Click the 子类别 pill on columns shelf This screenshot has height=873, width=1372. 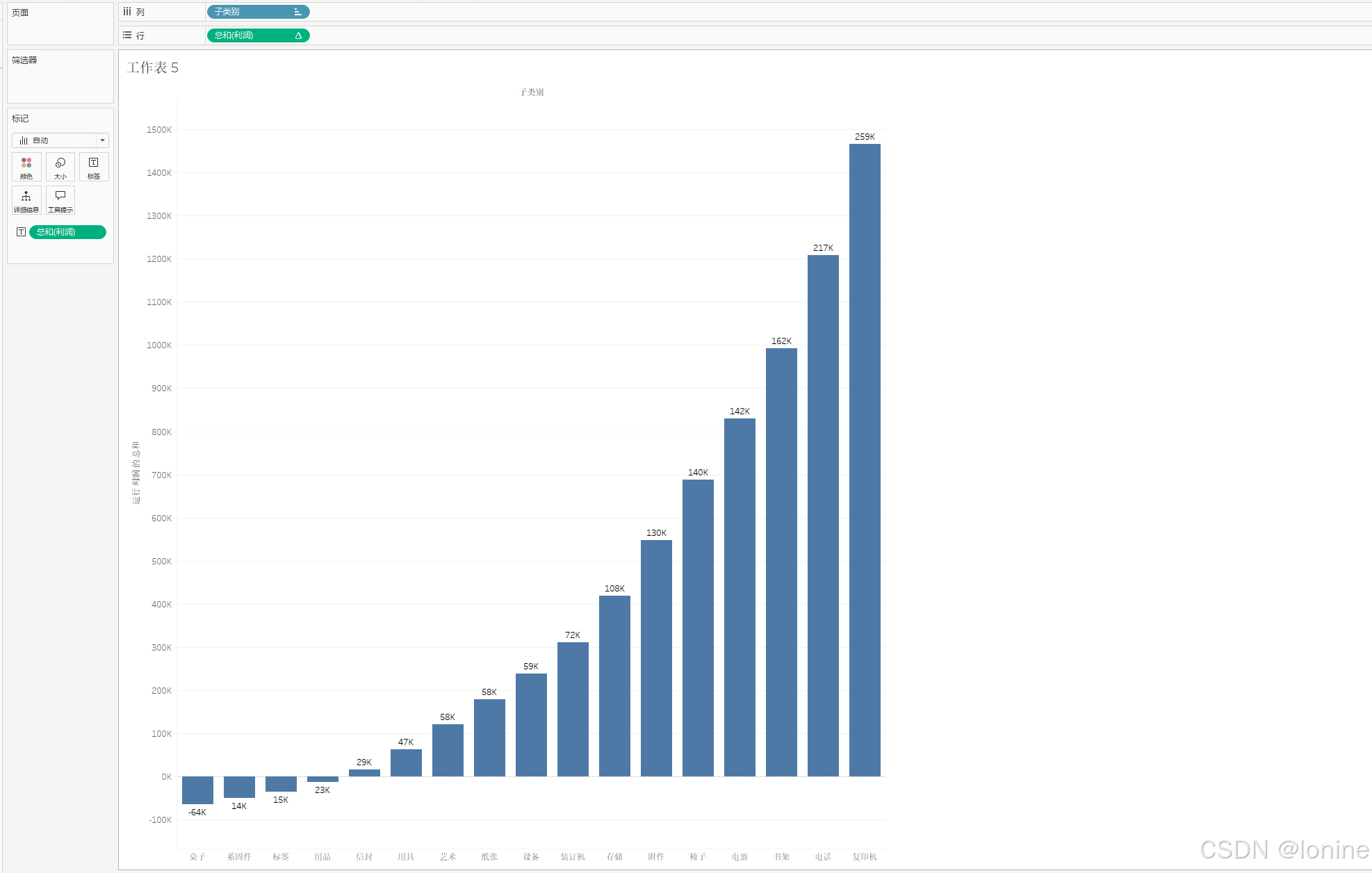(x=250, y=12)
